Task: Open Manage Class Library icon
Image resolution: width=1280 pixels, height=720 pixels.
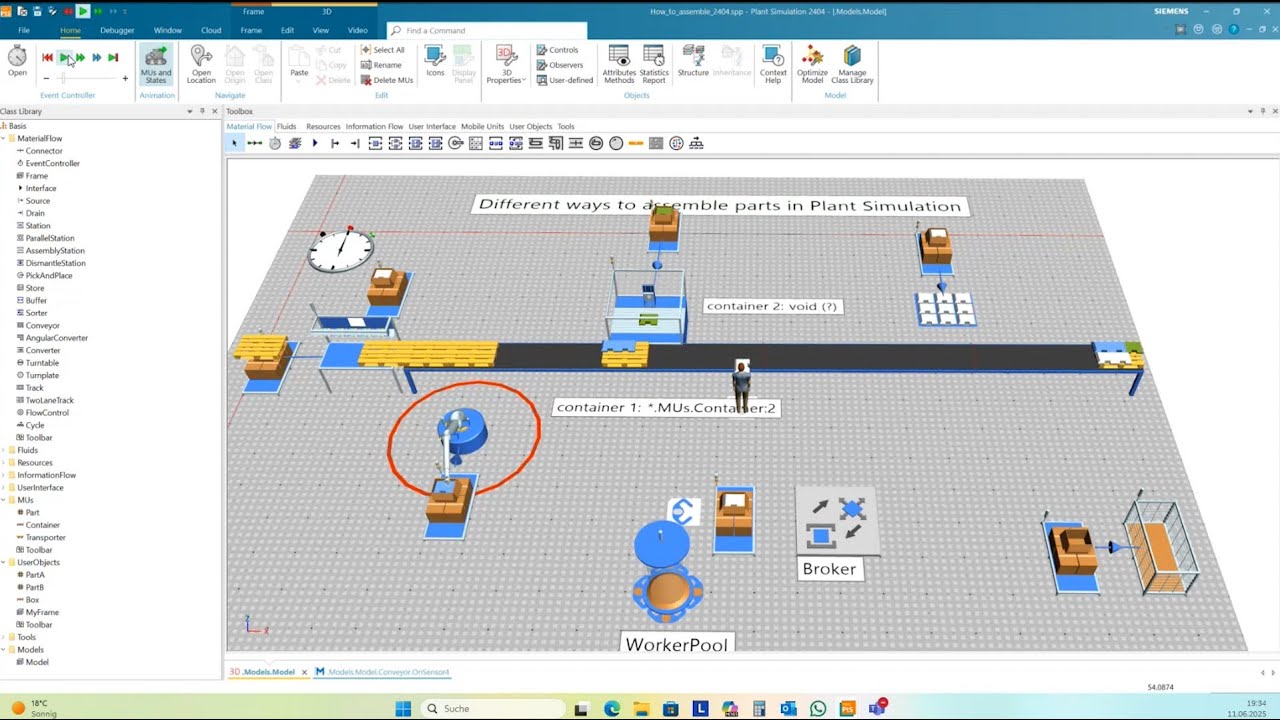Action: click(x=853, y=65)
